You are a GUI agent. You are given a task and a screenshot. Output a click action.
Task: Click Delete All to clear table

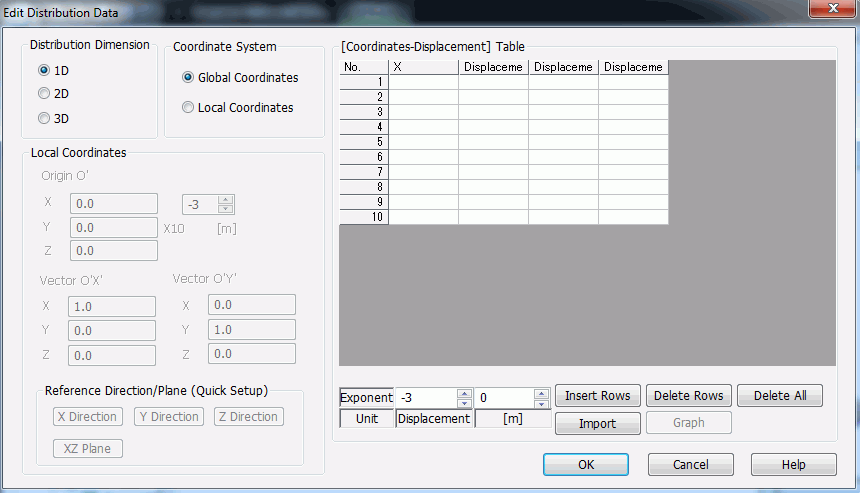pyautogui.click(x=779, y=396)
